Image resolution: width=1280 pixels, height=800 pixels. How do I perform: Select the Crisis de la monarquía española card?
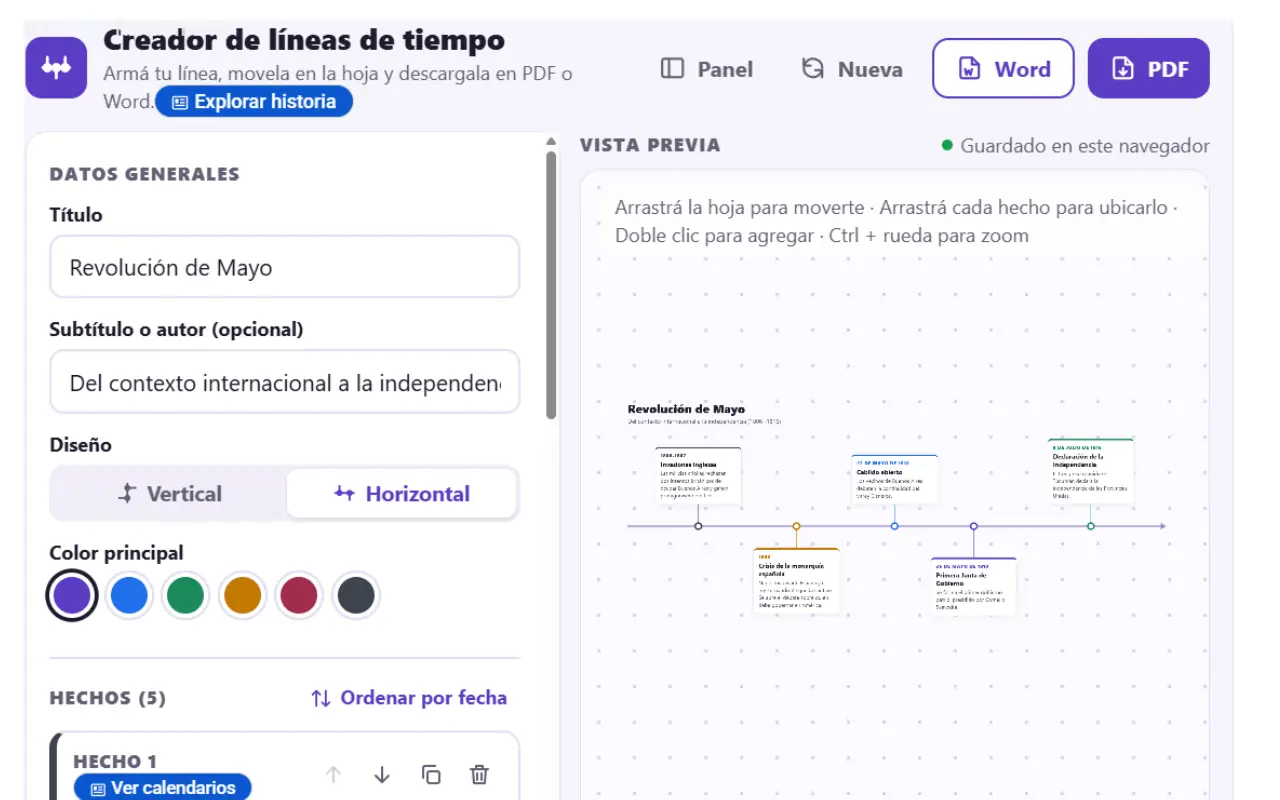point(796,580)
